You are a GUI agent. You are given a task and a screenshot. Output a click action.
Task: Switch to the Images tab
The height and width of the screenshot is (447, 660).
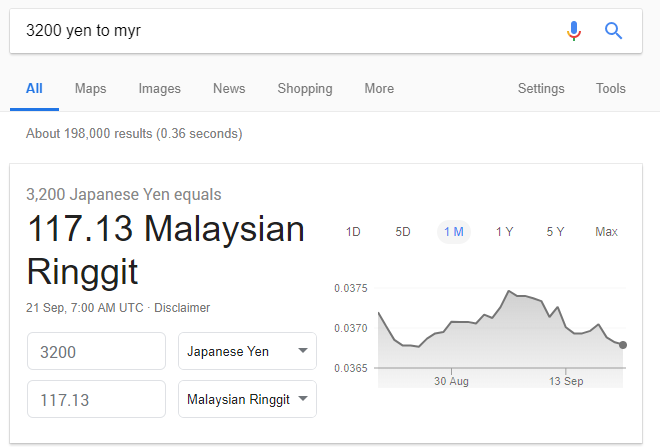click(x=159, y=88)
